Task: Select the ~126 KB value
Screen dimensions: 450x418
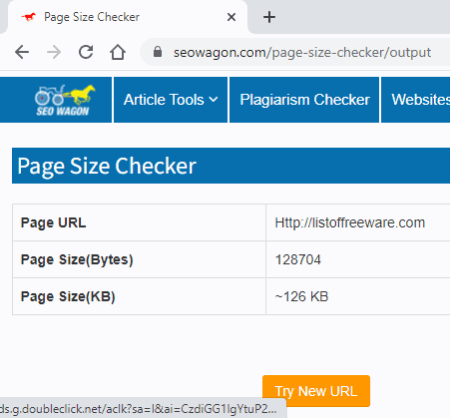Action: coord(301,296)
